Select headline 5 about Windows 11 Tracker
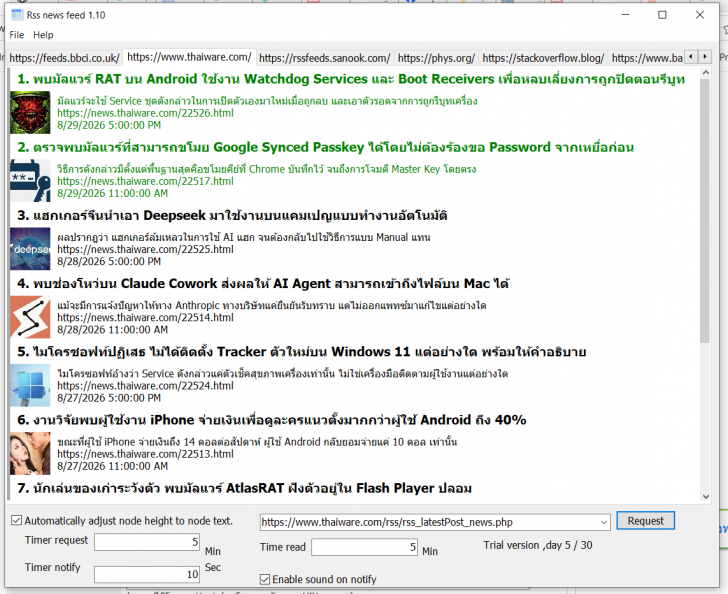This screenshot has height=594, width=728. coord(302,352)
